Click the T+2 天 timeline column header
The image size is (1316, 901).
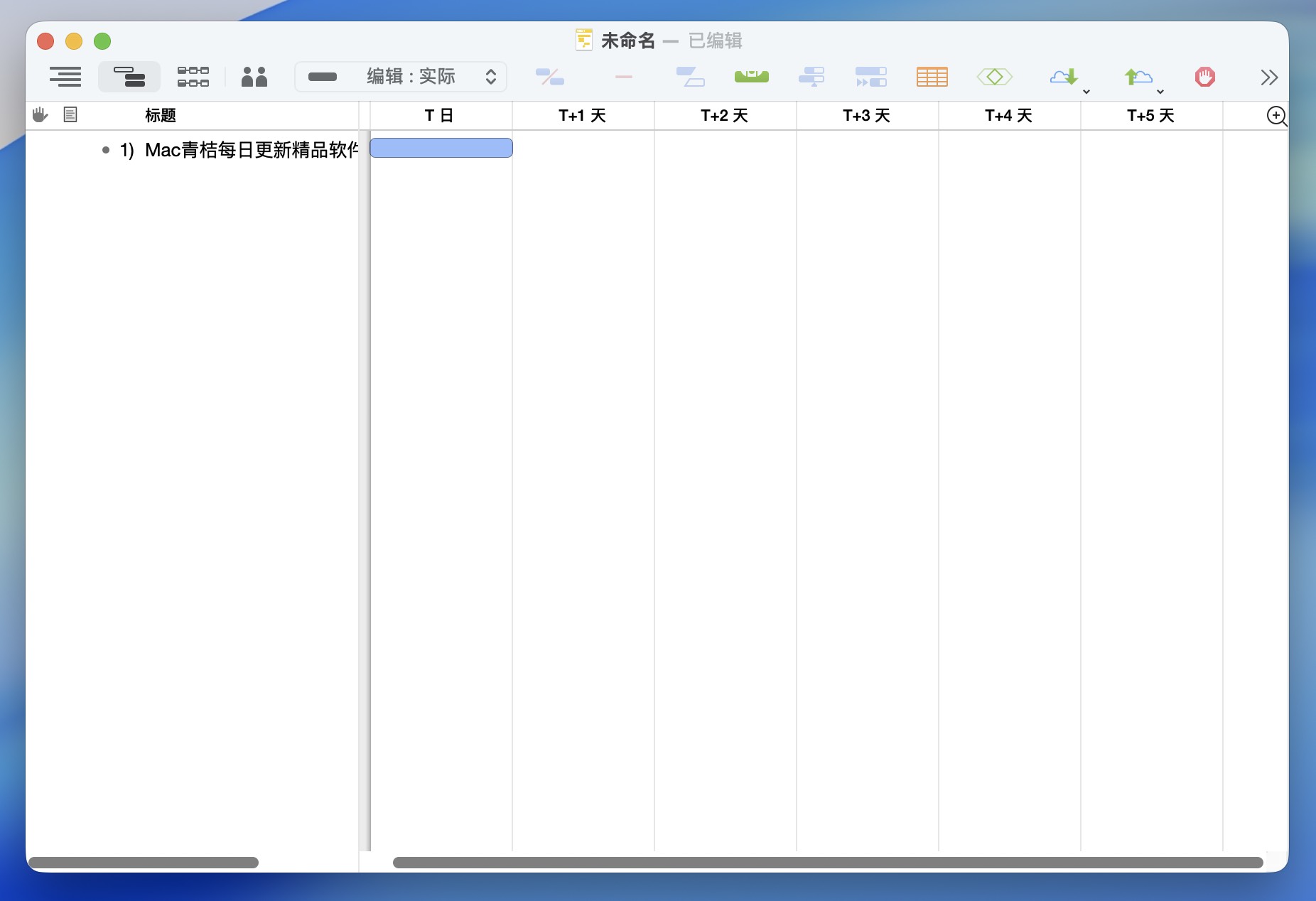pyautogui.click(x=724, y=116)
